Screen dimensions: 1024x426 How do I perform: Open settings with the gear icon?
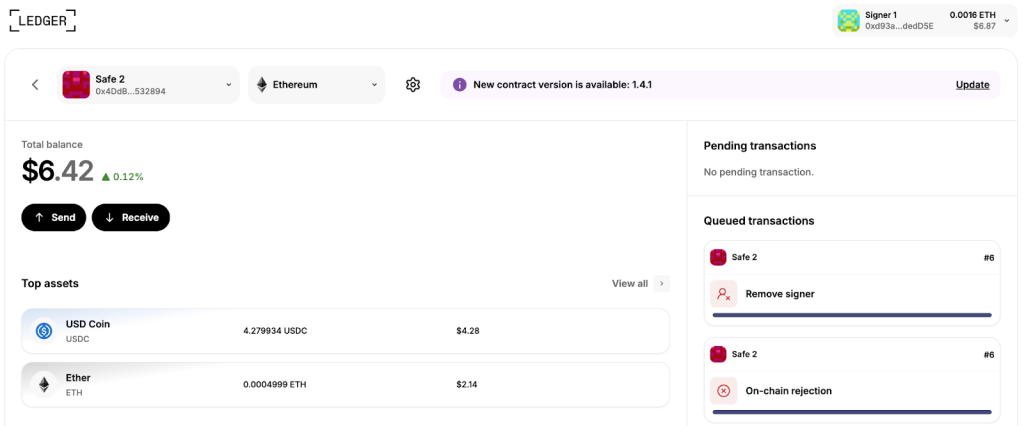(413, 85)
